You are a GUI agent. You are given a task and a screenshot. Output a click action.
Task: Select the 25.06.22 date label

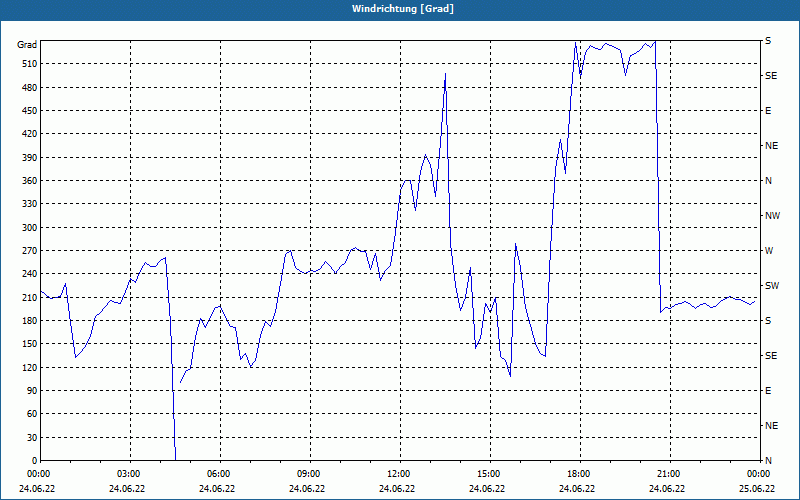(x=757, y=488)
